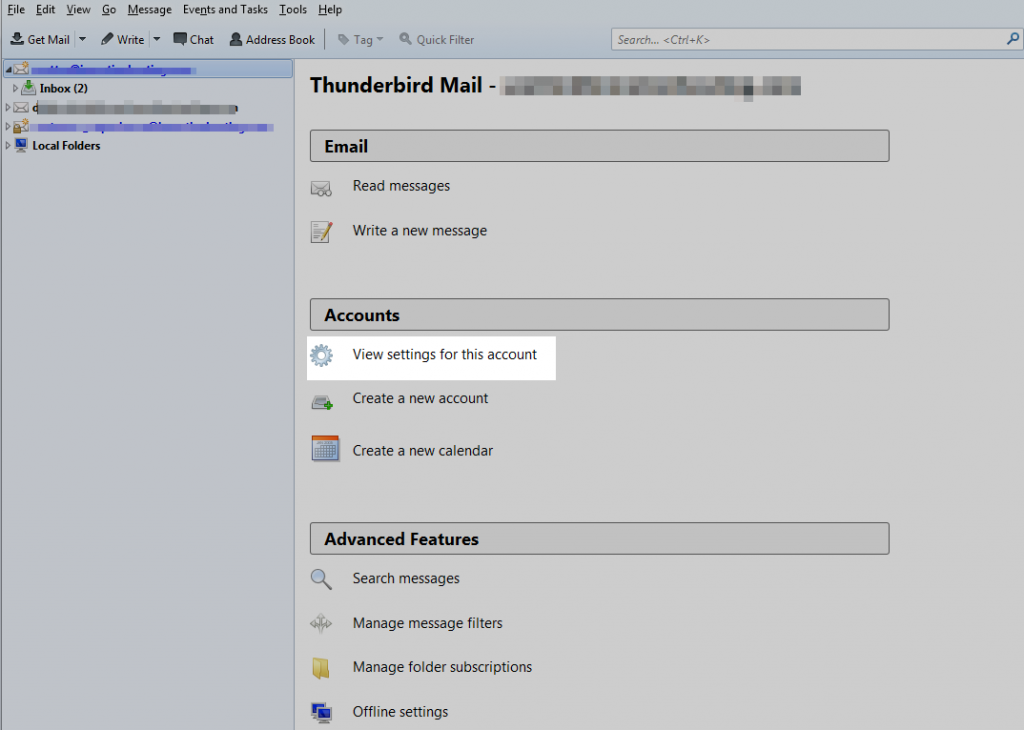1024x730 pixels.
Task: Open the Events and Tasks menu
Action: (x=225, y=9)
